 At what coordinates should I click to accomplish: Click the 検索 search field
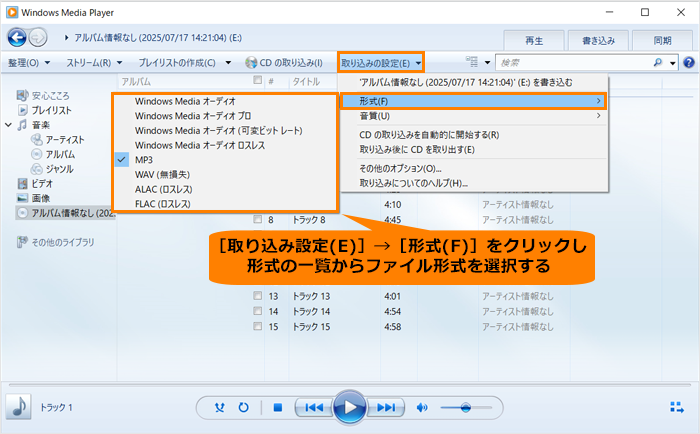574,63
